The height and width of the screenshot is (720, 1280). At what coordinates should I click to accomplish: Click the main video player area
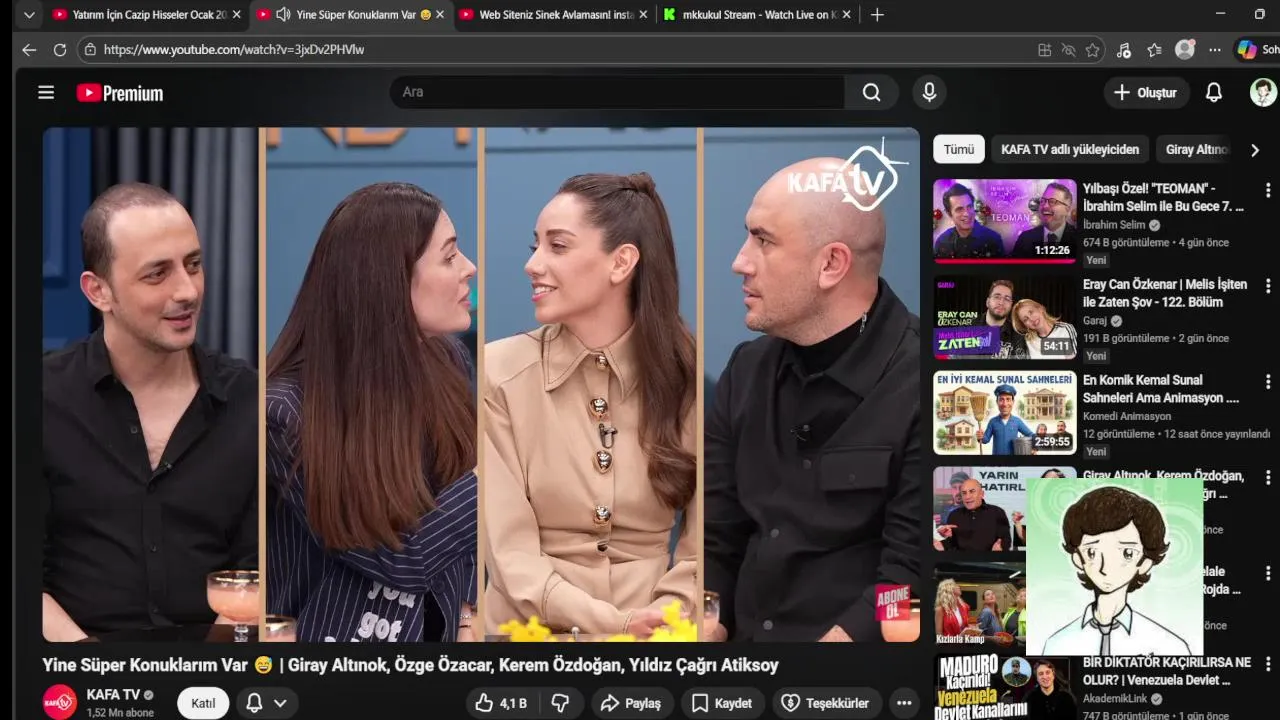coord(481,384)
